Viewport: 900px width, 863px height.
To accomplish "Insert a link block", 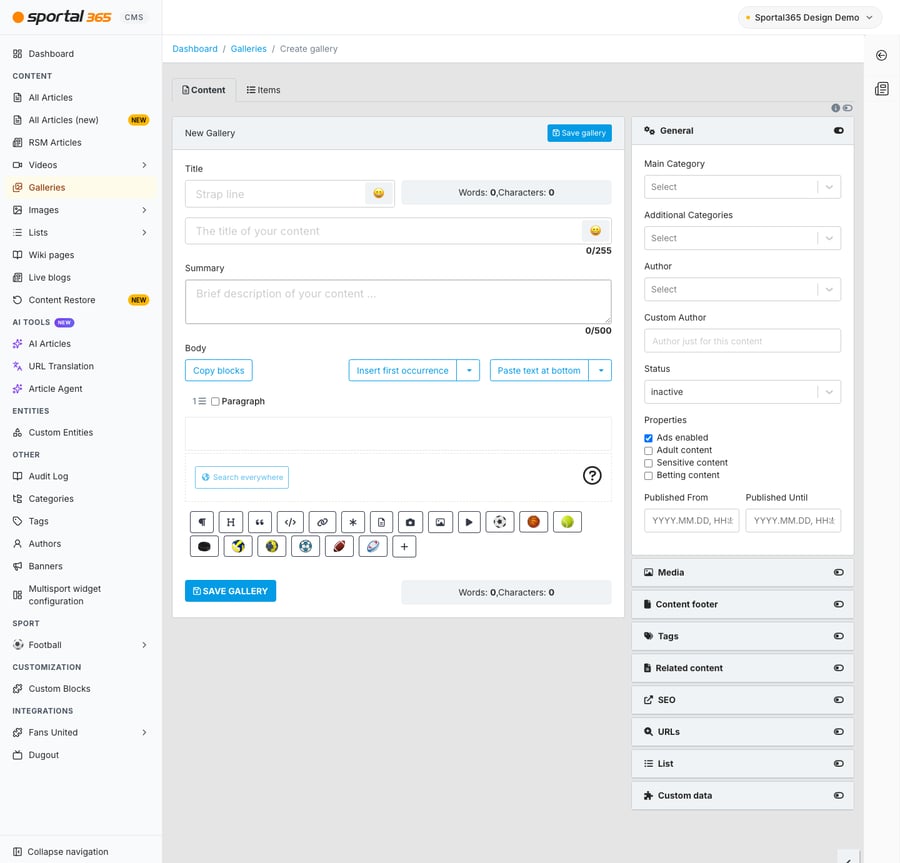I will [x=323, y=522].
